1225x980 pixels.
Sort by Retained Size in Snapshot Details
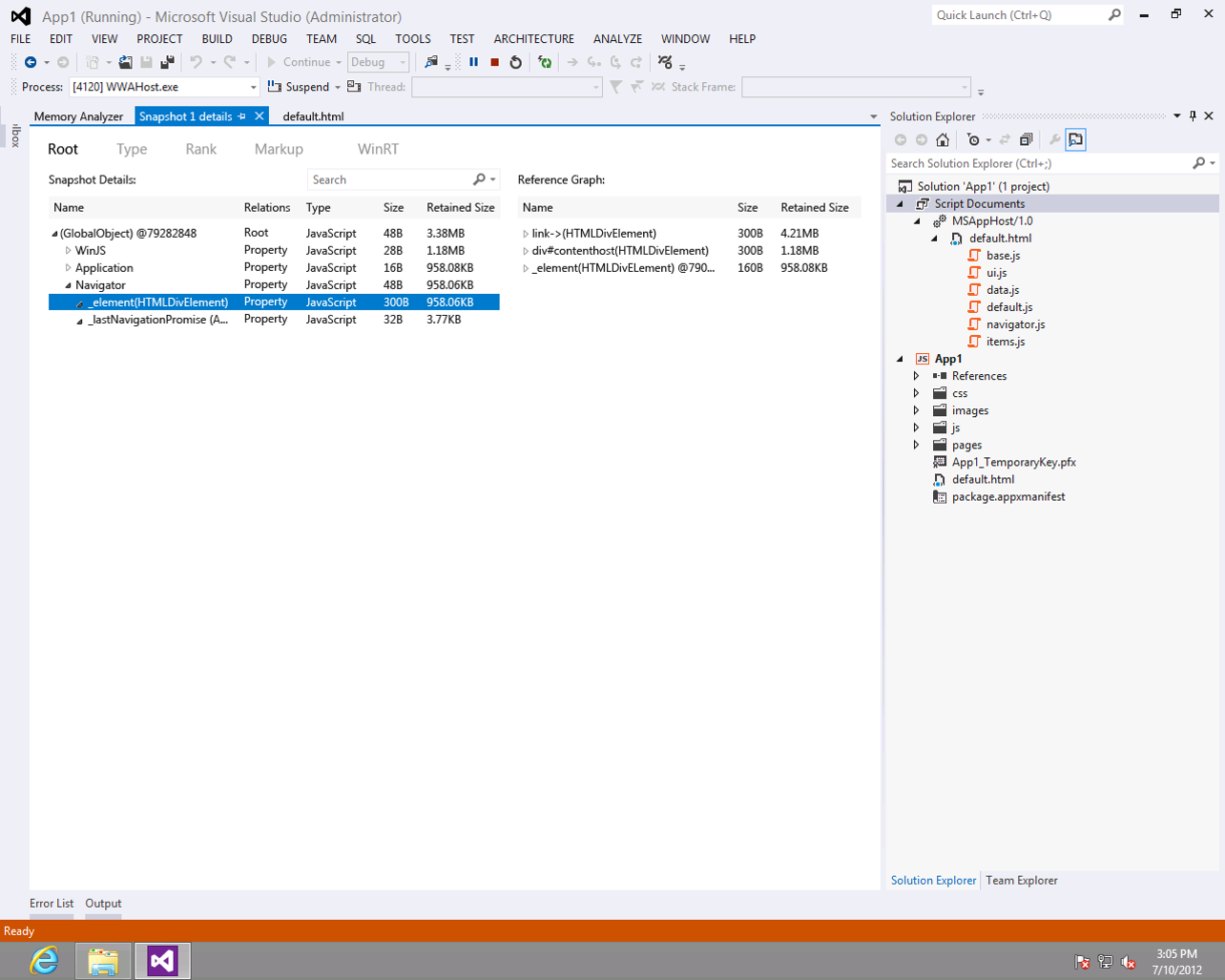click(x=460, y=207)
